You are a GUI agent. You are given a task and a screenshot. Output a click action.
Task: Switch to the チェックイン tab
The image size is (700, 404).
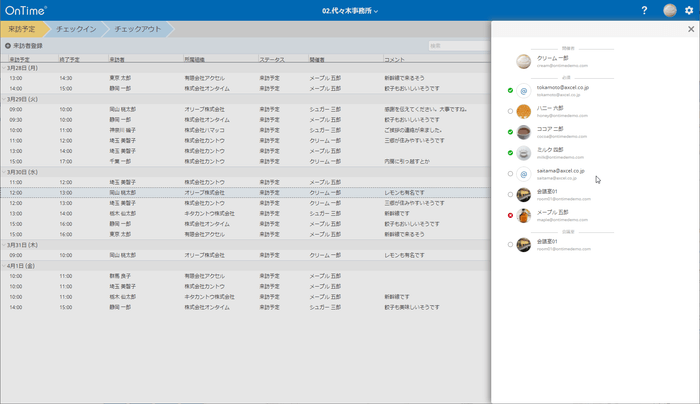[x=76, y=29]
